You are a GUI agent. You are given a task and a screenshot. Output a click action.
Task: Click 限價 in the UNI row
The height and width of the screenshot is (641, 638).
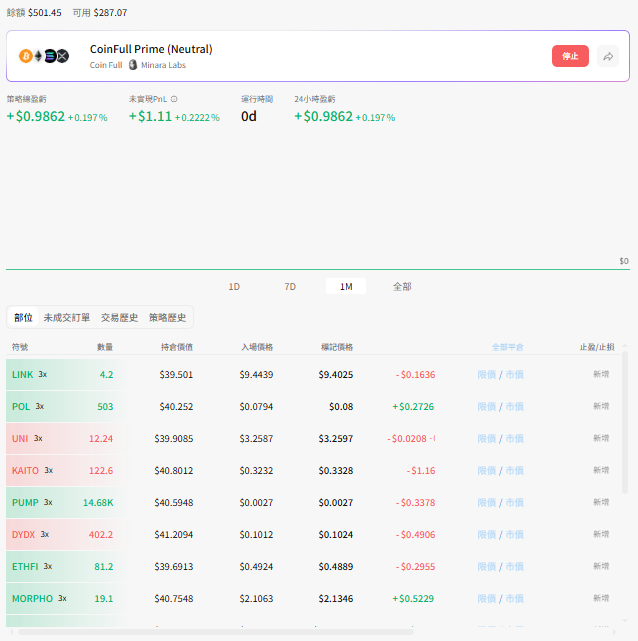pyautogui.click(x=487, y=439)
